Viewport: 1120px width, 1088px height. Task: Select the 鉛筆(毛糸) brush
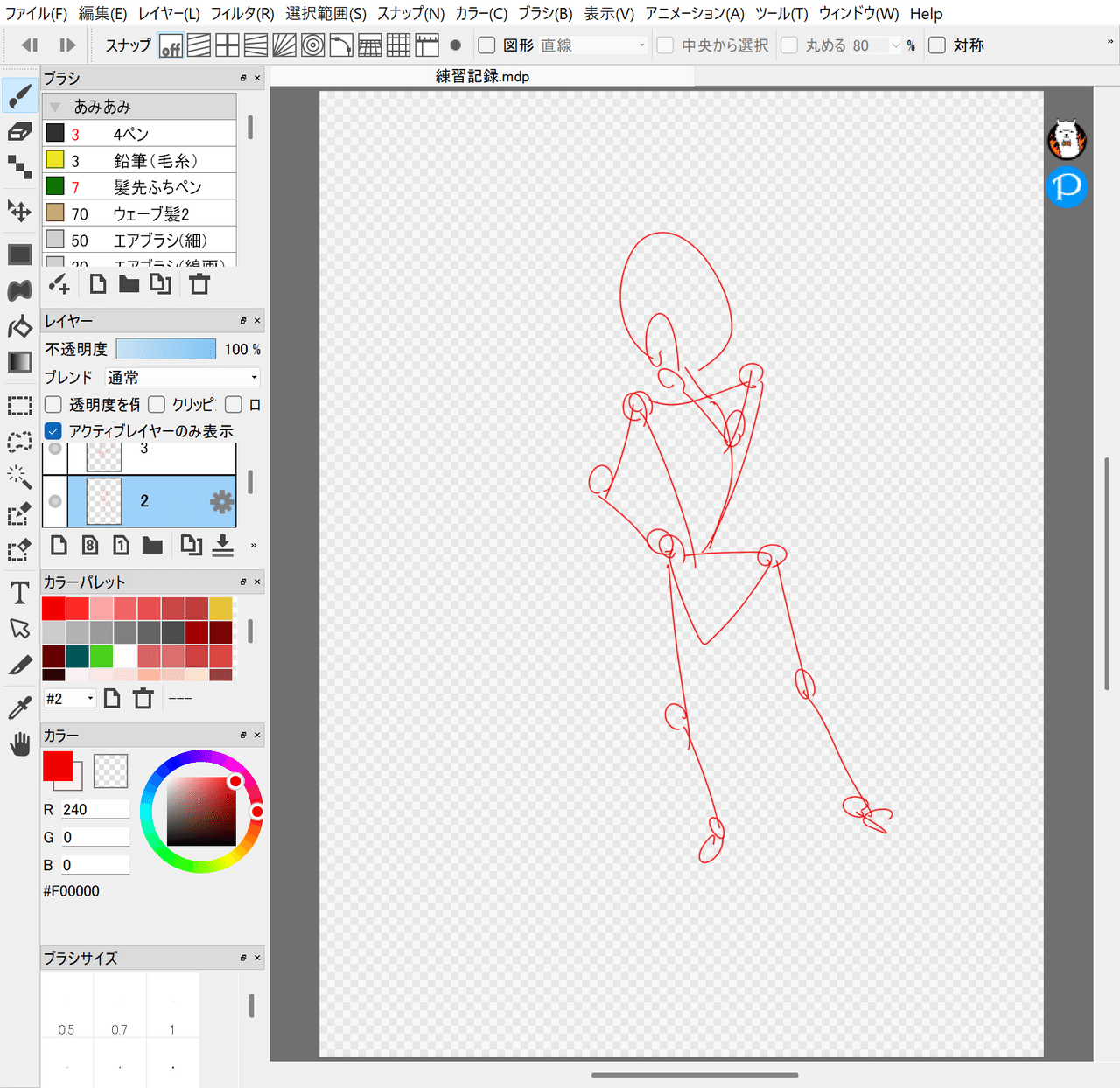pyautogui.click(x=139, y=160)
